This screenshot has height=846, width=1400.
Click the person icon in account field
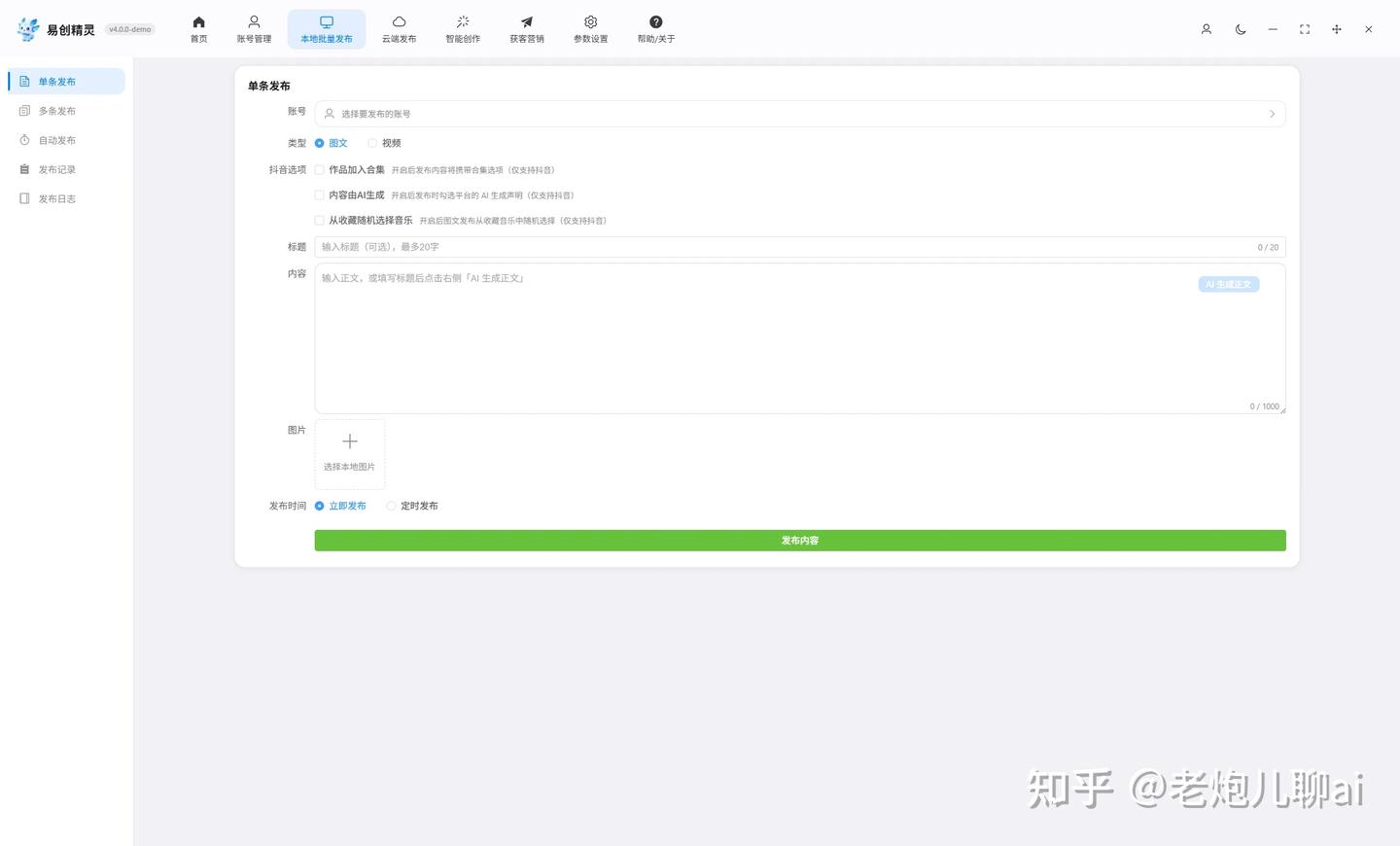coord(330,114)
